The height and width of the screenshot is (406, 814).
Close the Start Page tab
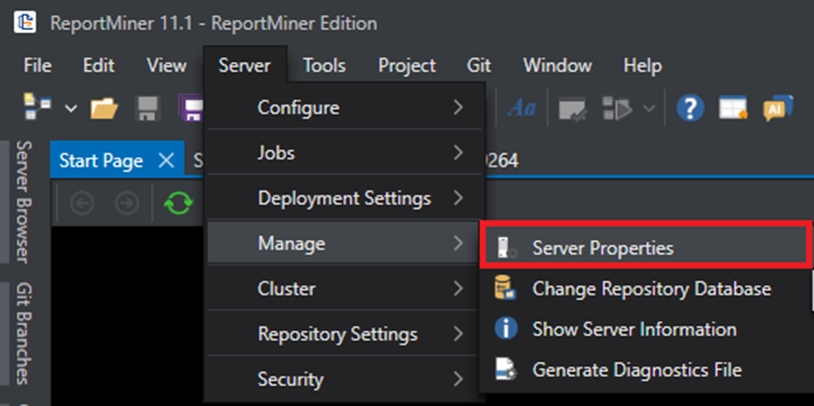pyautogui.click(x=166, y=160)
